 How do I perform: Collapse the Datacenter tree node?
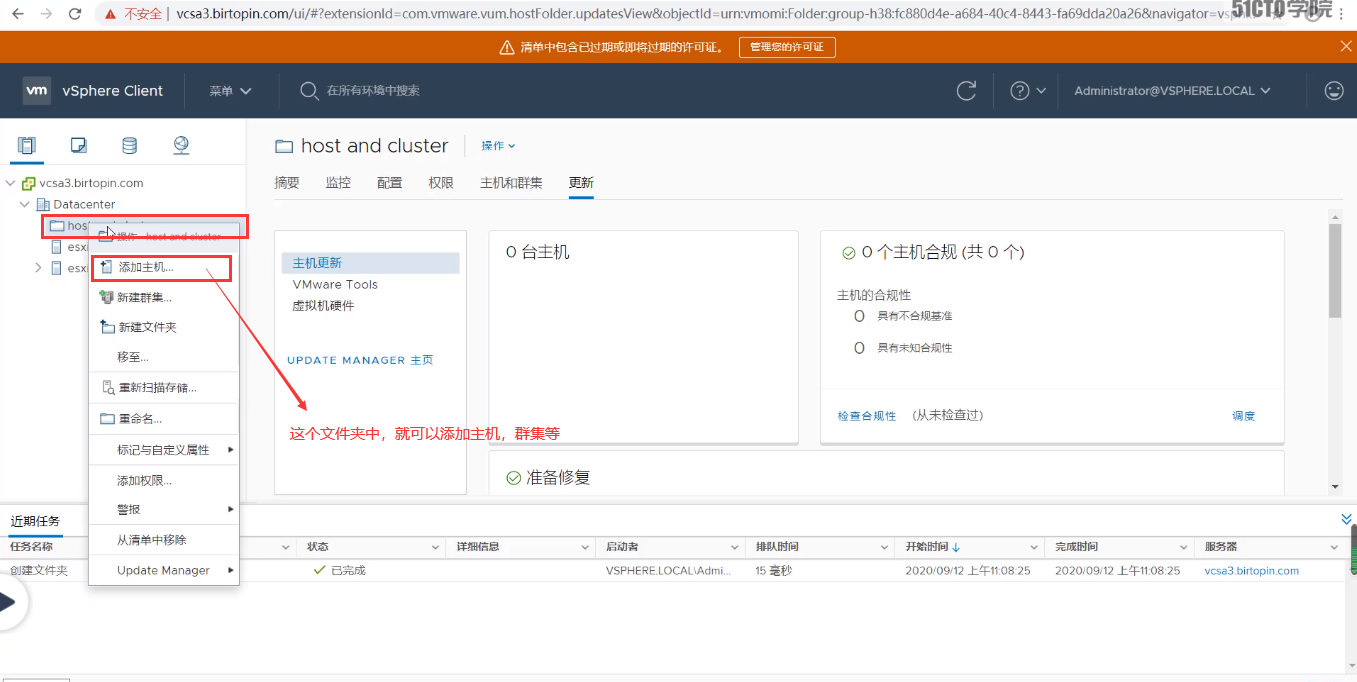[25, 204]
